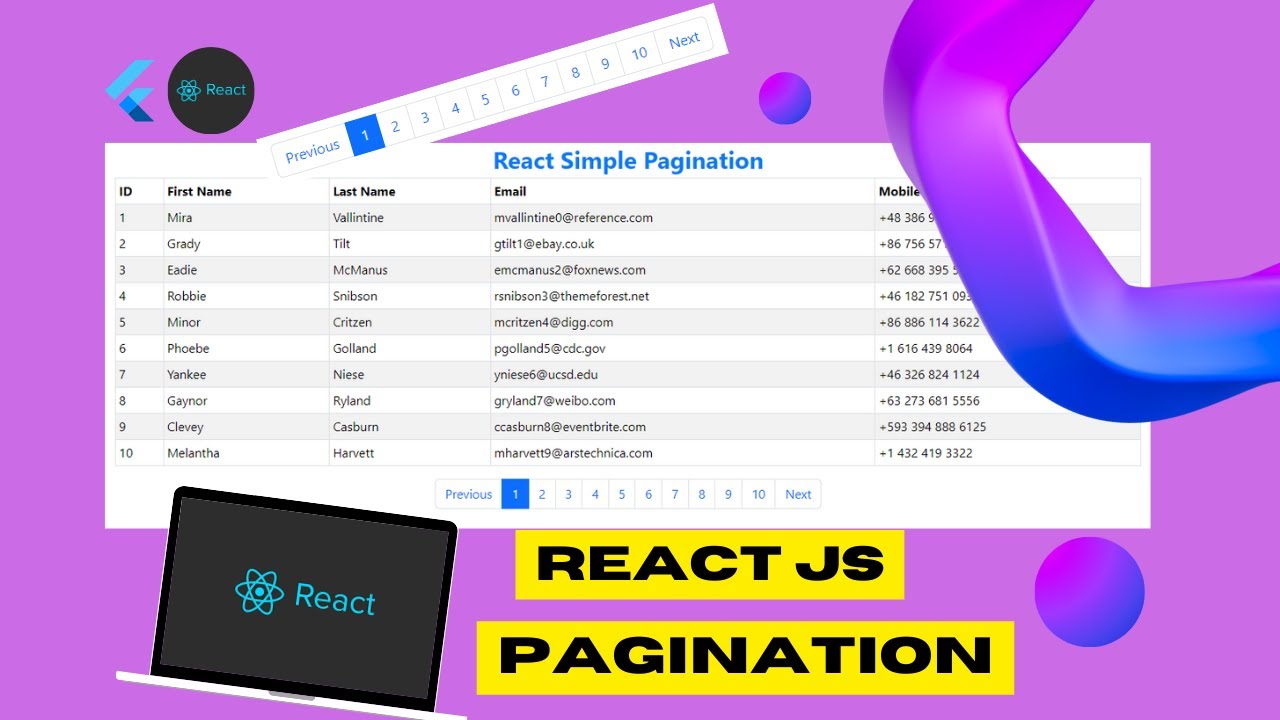Select page 6 in bottom pagination

(x=648, y=494)
